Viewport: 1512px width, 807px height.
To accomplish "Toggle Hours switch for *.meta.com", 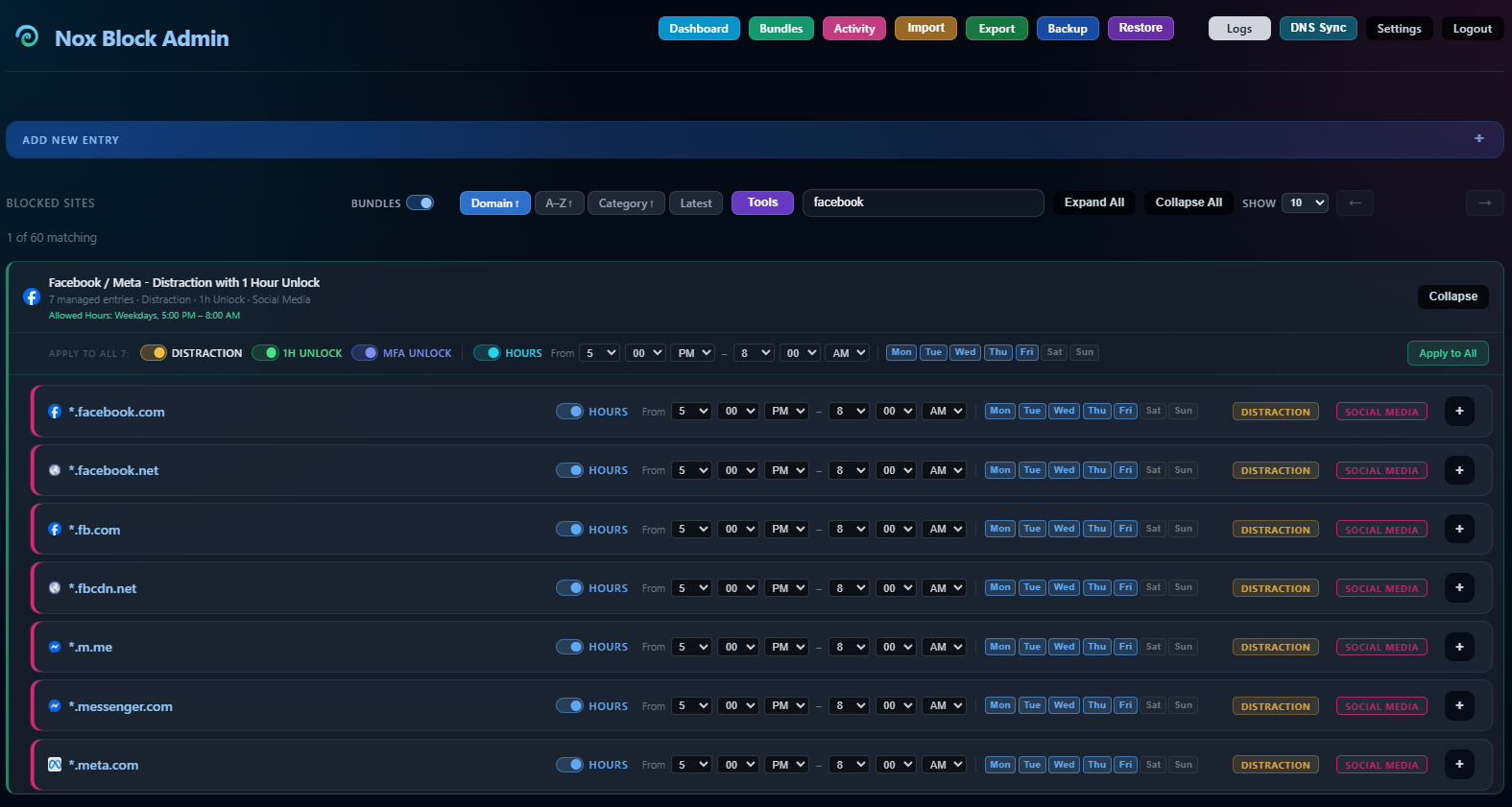I will point(569,765).
